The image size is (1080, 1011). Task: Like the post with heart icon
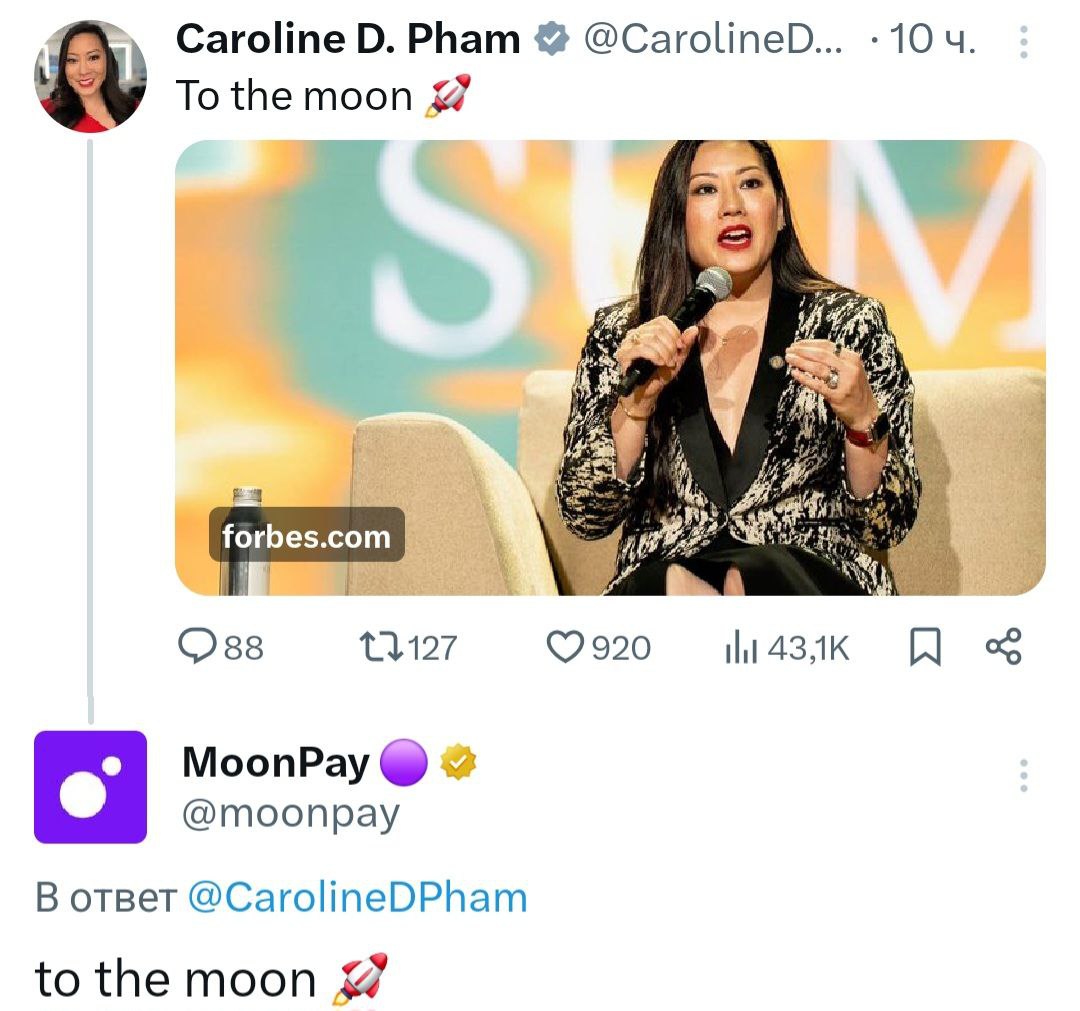coord(565,648)
